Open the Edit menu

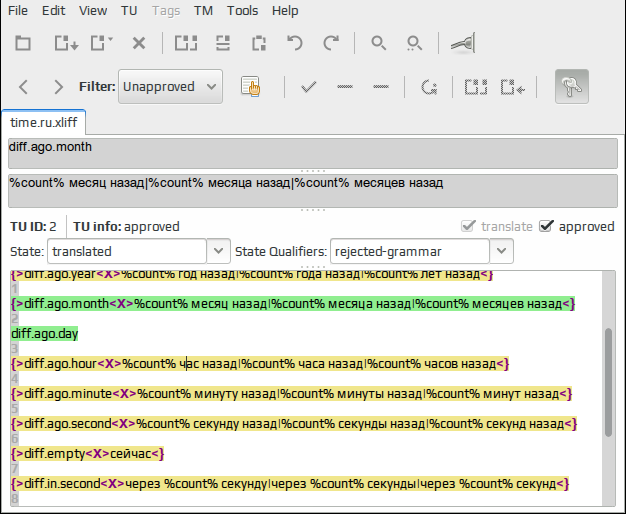[x=53, y=10]
